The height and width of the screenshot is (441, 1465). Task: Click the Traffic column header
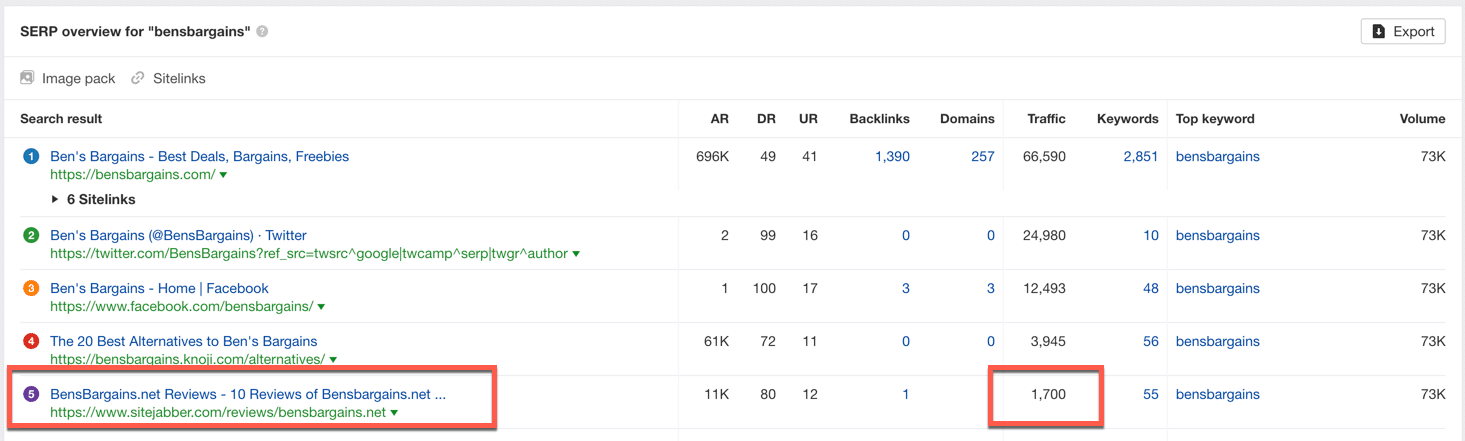point(1046,119)
